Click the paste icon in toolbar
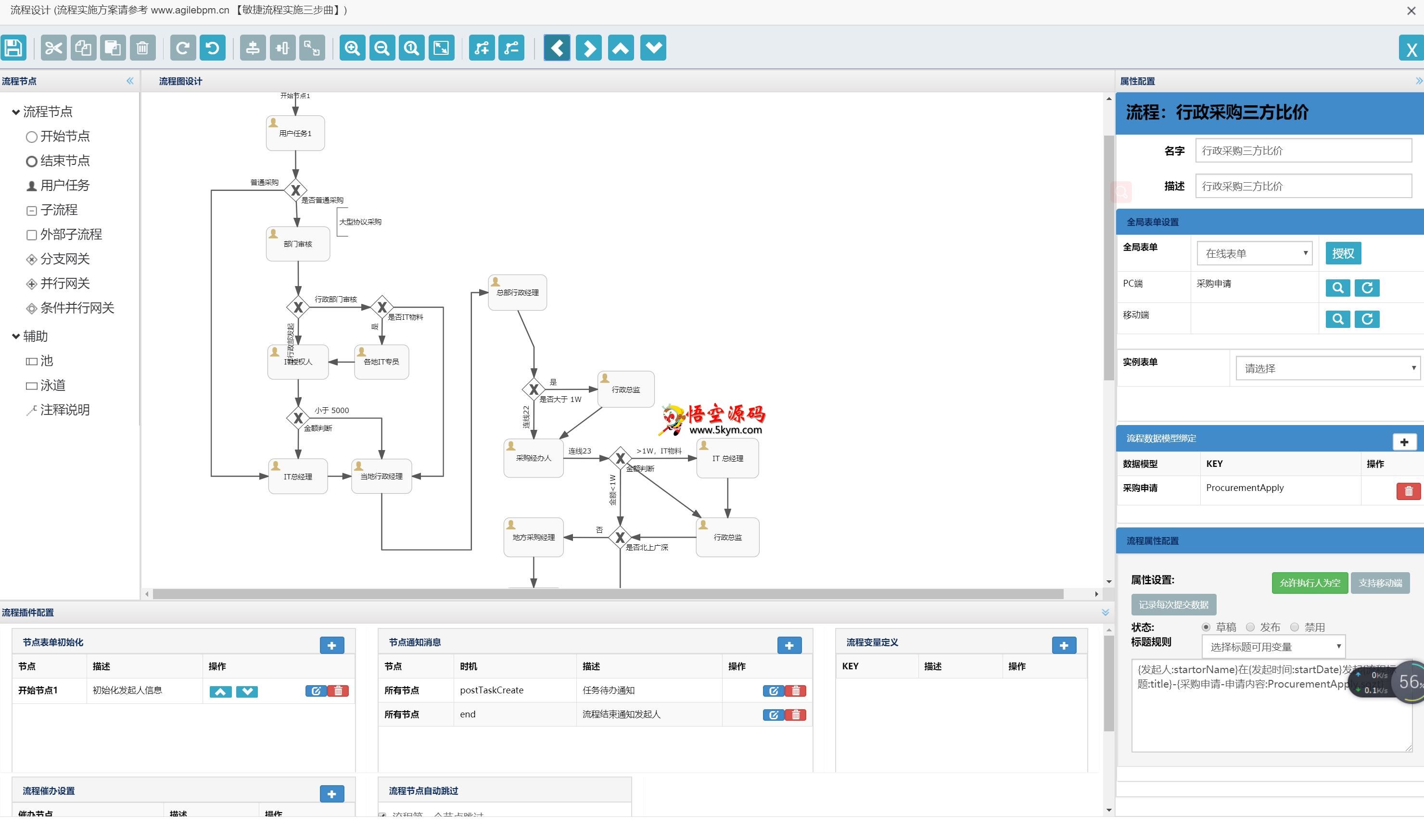Image resolution: width=1424 pixels, height=840 pixels. (x=113, y=48)
